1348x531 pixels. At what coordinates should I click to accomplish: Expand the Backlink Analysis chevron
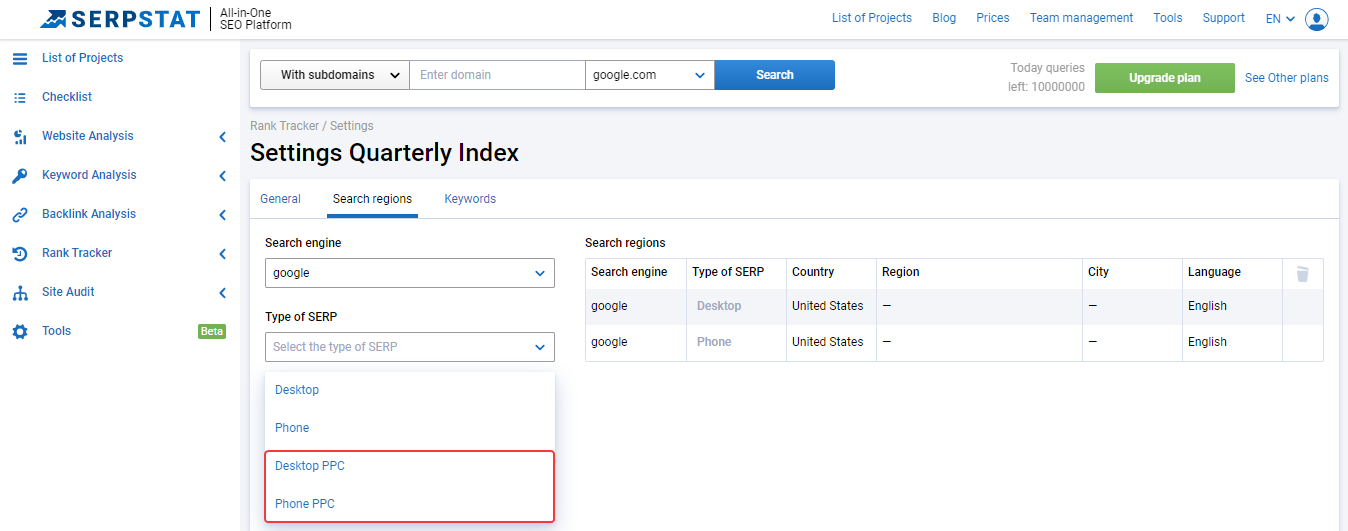click(x=222, y=215)
